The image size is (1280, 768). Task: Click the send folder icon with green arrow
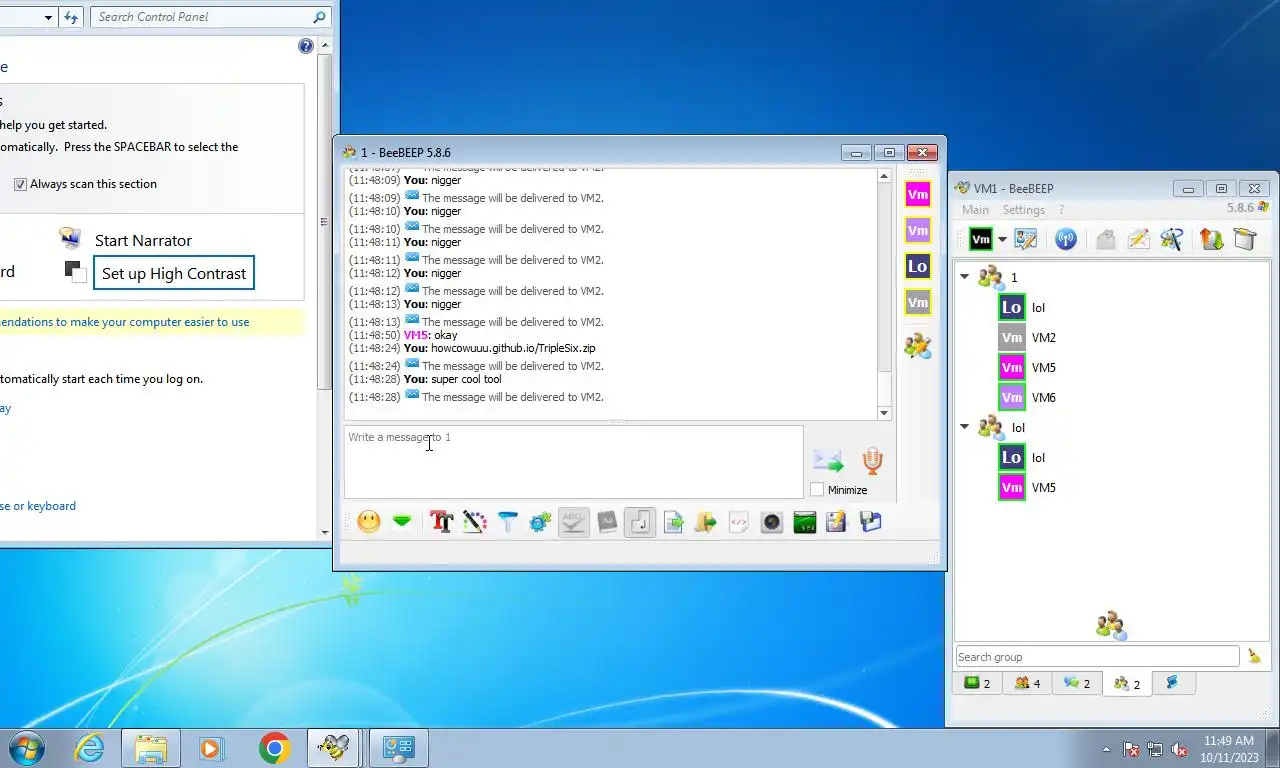[706, 522]
